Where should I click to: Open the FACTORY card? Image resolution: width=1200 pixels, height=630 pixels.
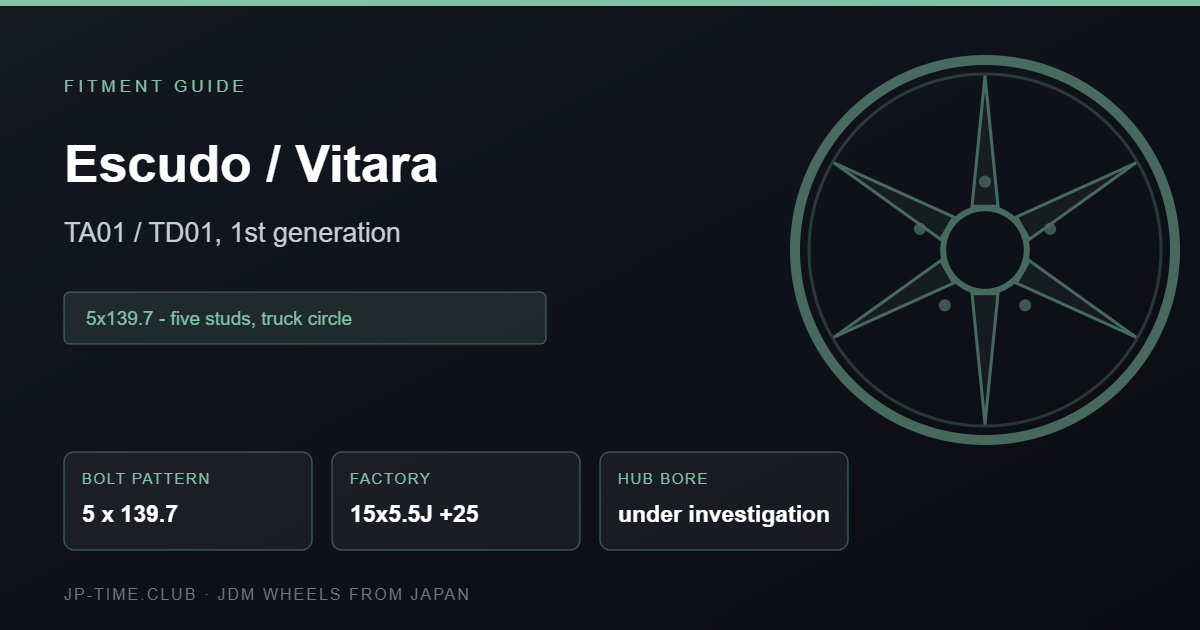click(456, 501)
